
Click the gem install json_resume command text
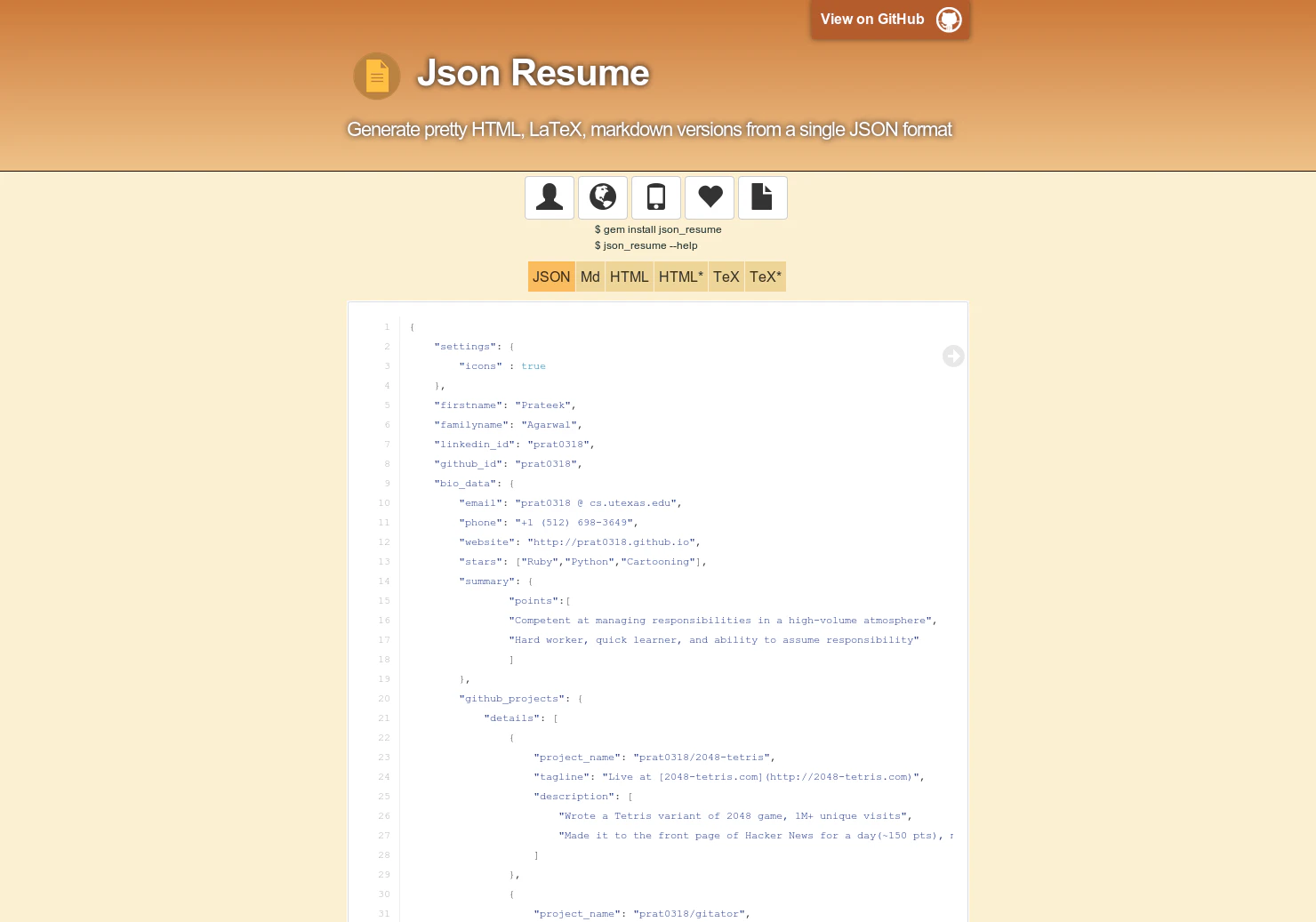coord(658,228)
